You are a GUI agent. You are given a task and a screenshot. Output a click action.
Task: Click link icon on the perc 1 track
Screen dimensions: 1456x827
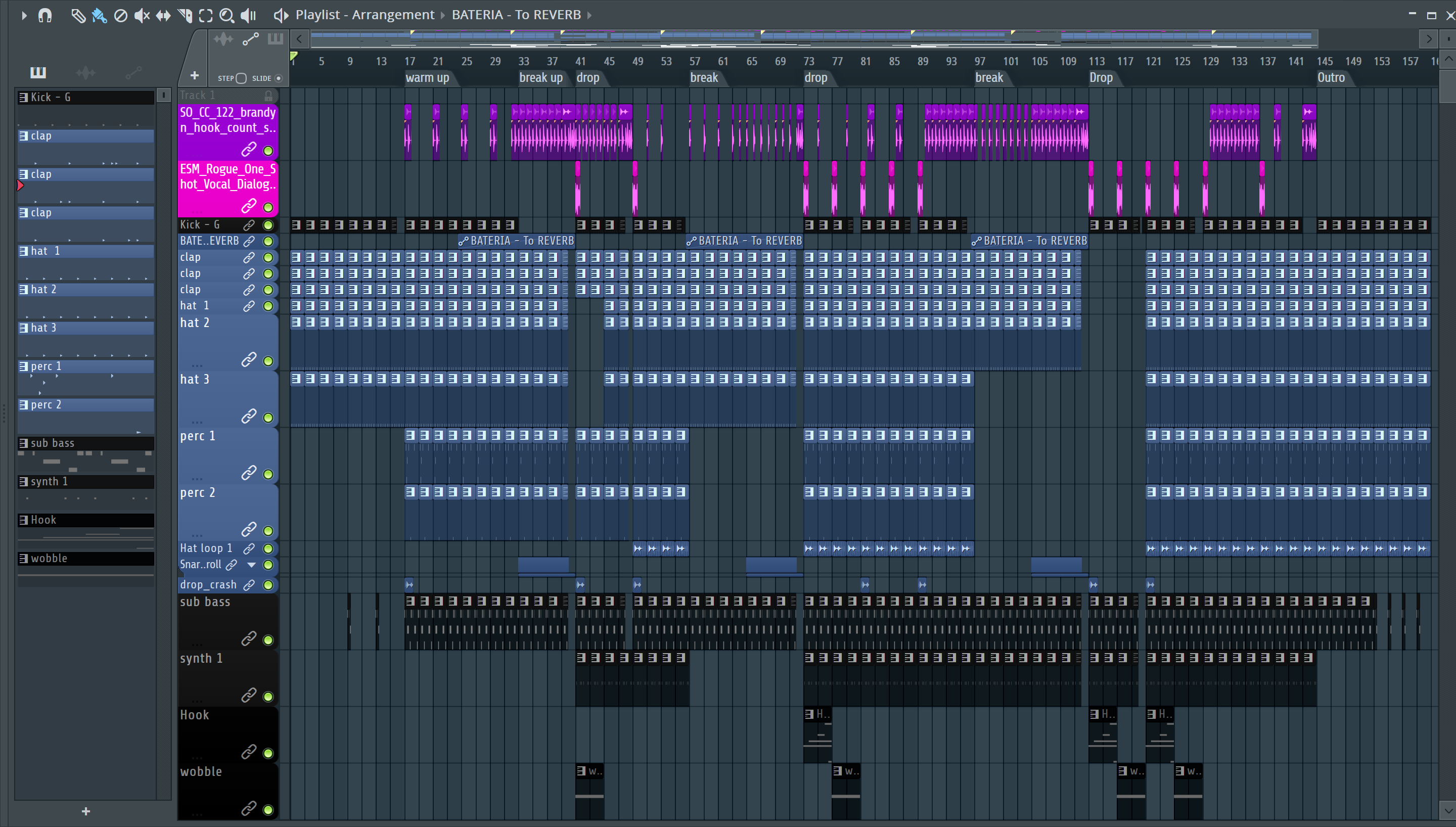(x=248, y=473)
